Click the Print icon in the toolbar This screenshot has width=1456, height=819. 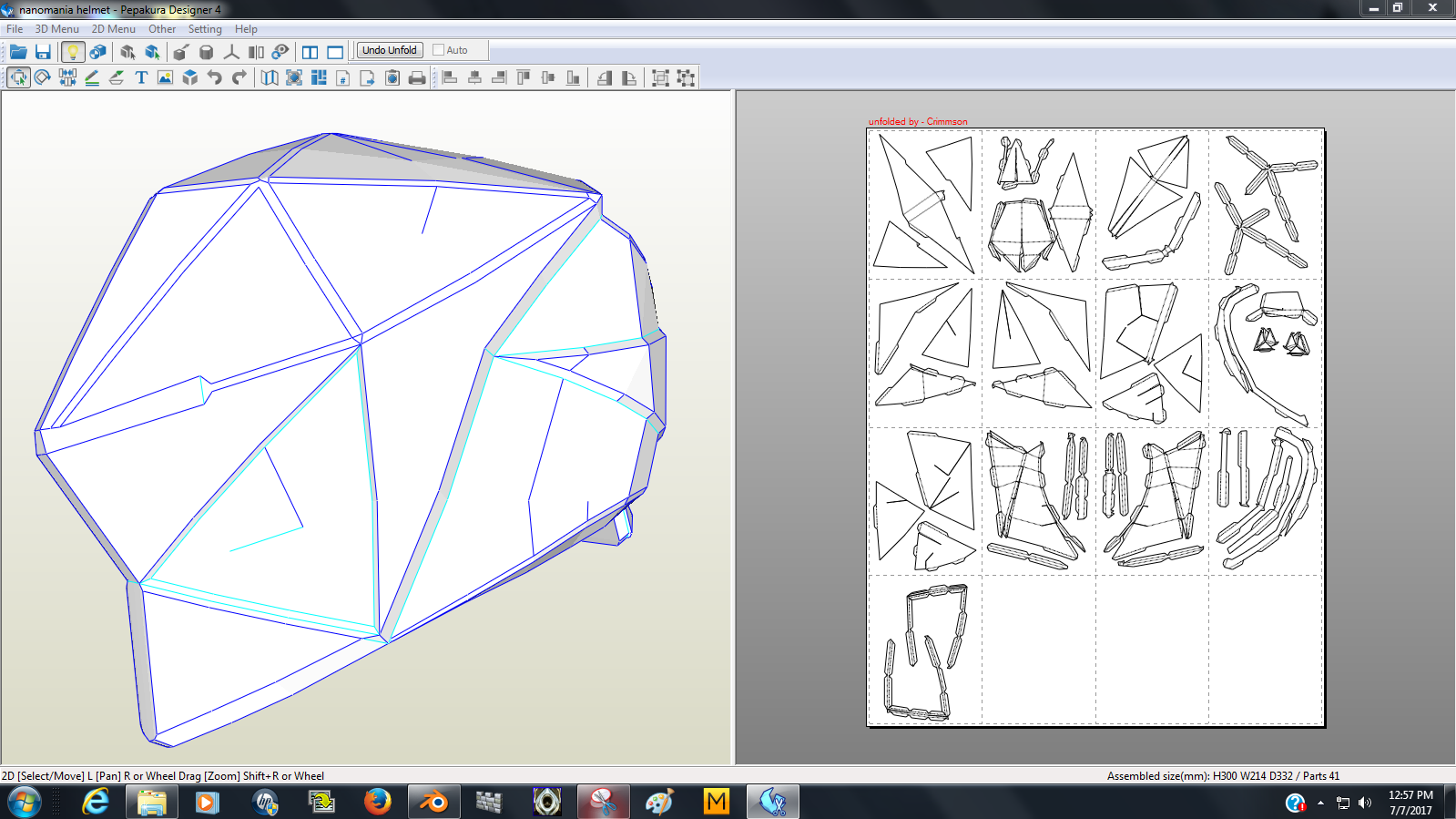pos(417,78)
